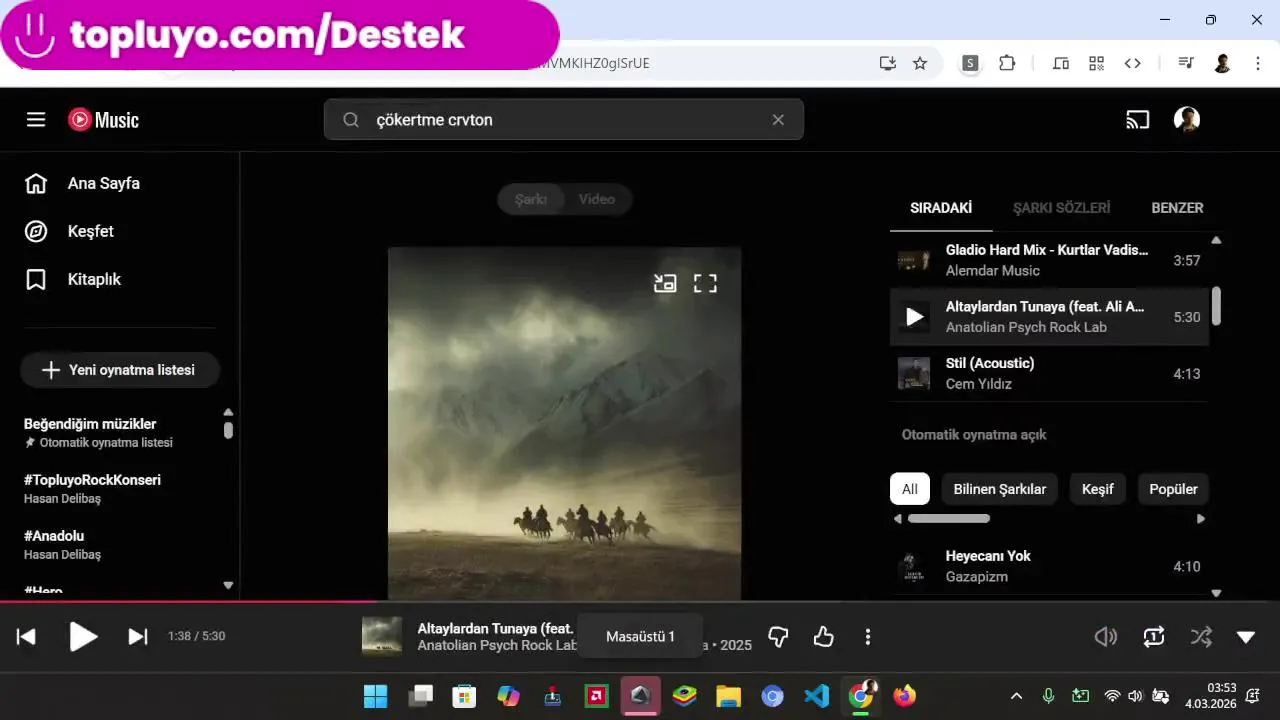Toggle shuffle in the player bar
The height and width of the screenshot is (720, 1280).
(1201, 636)
